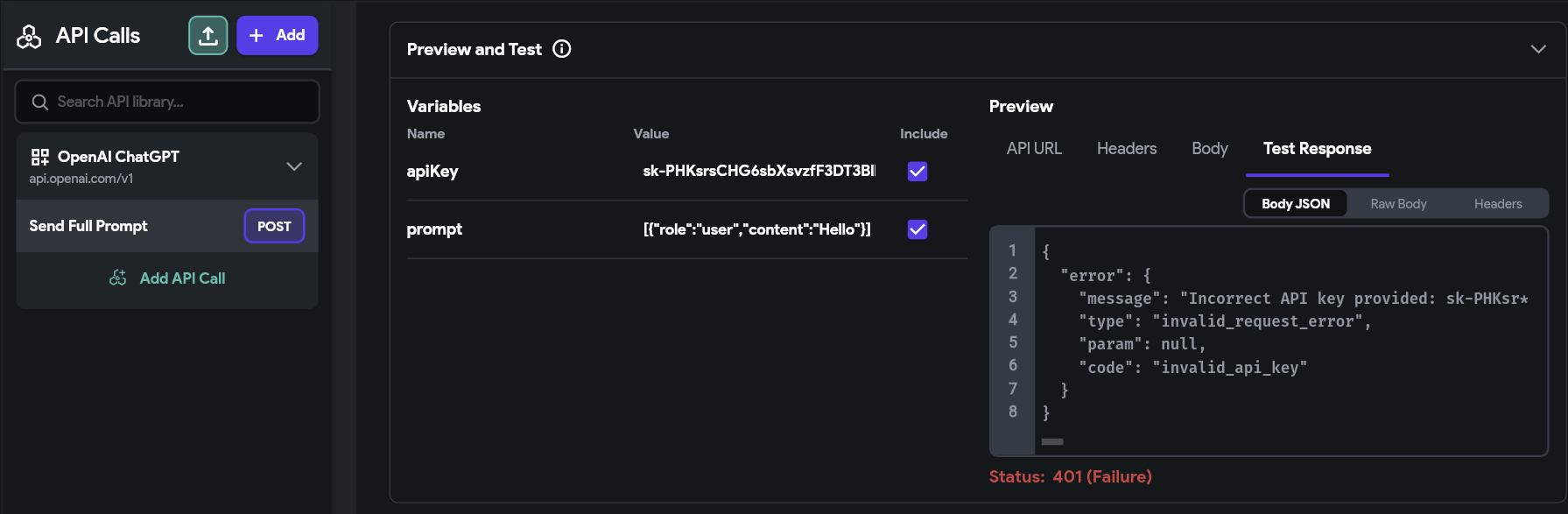Screen dimensions: 1568x514
Task: Click the OpenAI ChatGPT group icon
Action: (40, 157)
